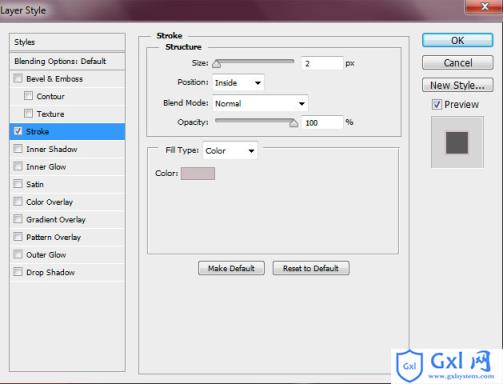Select the Outer Glow style entry
Screen dimensions: 503x384
pyautogui.click(x=67, y=255)
